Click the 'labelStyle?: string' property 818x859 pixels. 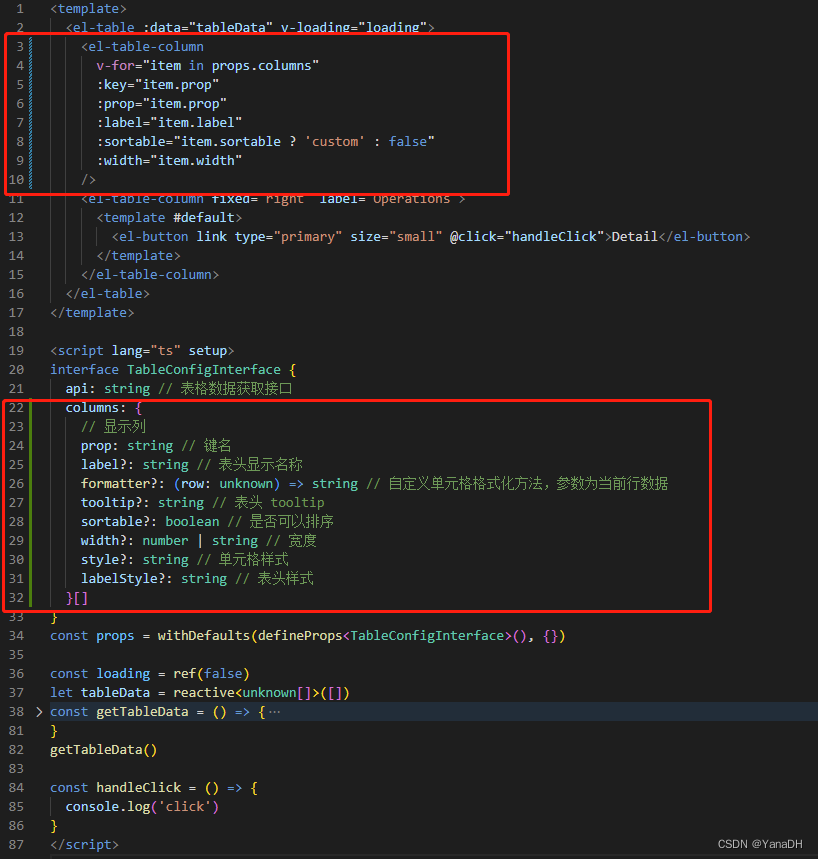click(154, 579)
